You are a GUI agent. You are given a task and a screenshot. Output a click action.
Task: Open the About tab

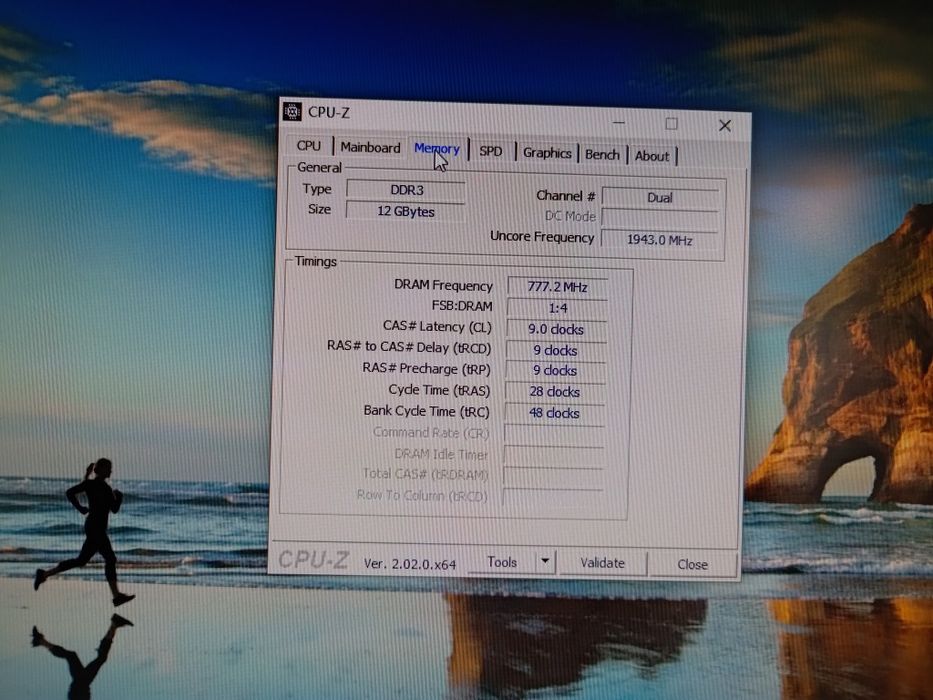(652, 156)
